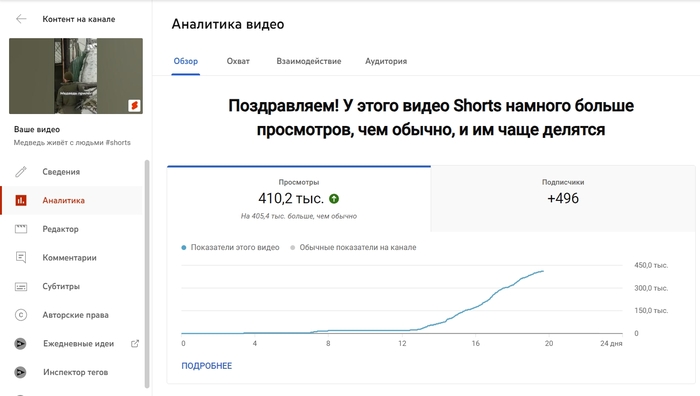
Task: Click the Инспектор тегов round icon
Action: 21,372
